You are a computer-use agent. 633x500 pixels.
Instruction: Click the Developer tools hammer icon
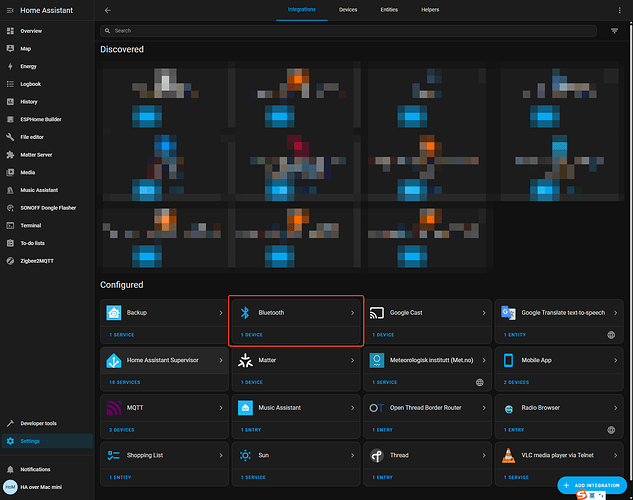coord(10,423)
